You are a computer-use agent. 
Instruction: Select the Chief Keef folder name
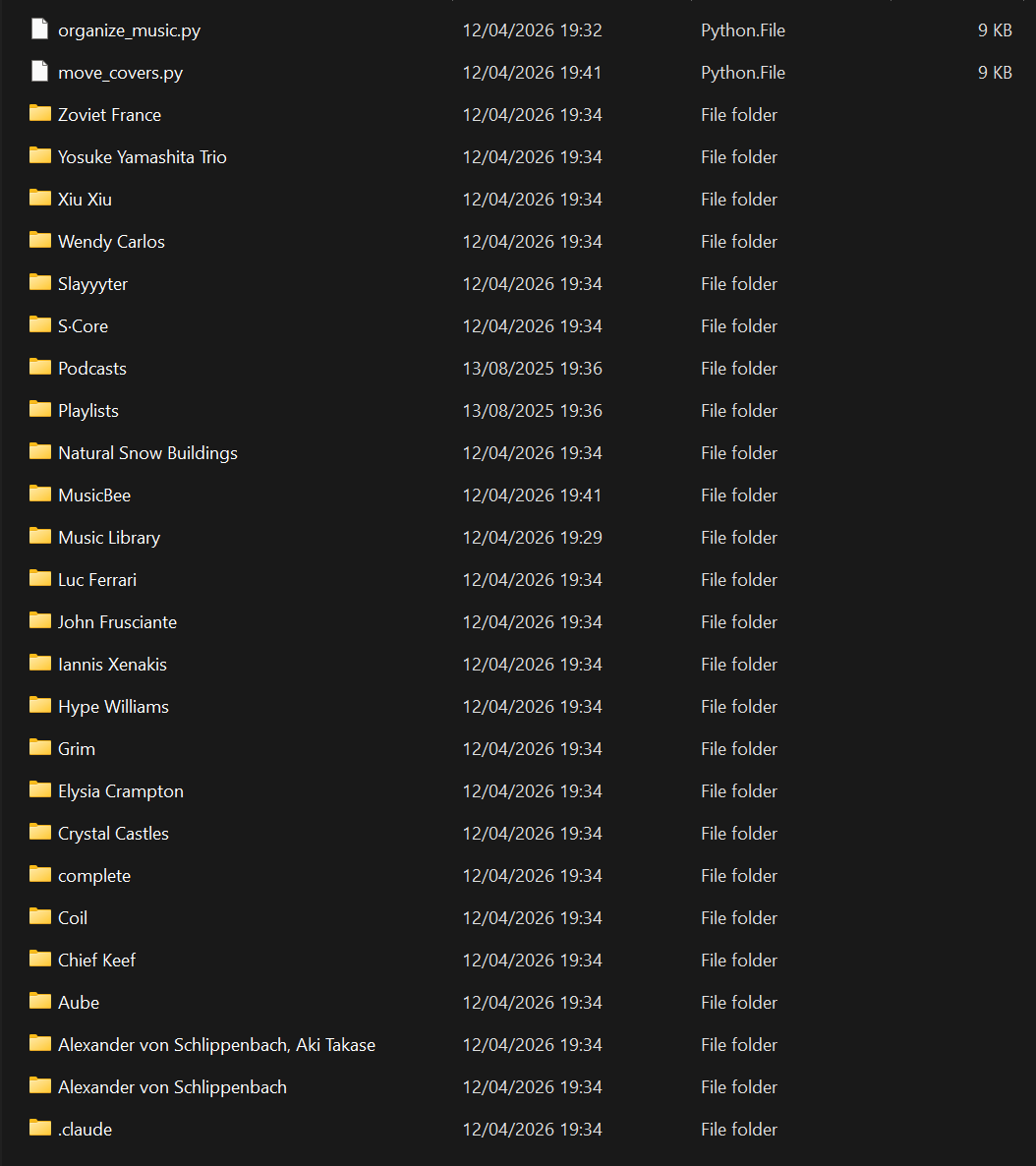(96, 961)
